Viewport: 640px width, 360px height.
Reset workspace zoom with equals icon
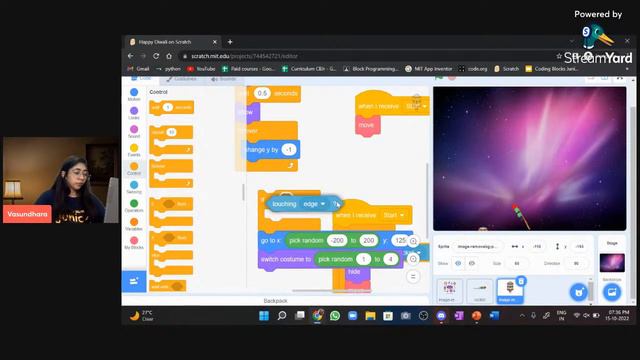[413, 276]
